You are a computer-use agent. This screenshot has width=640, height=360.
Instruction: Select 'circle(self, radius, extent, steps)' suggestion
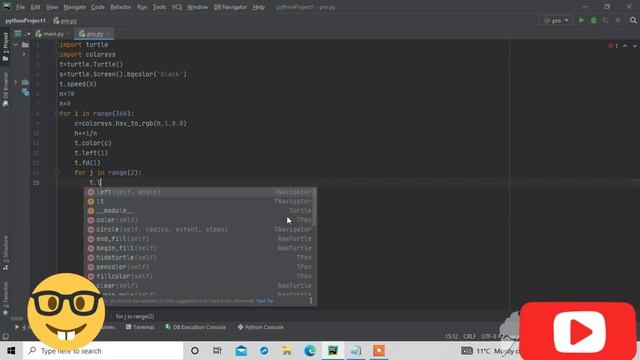click(200, 229)
